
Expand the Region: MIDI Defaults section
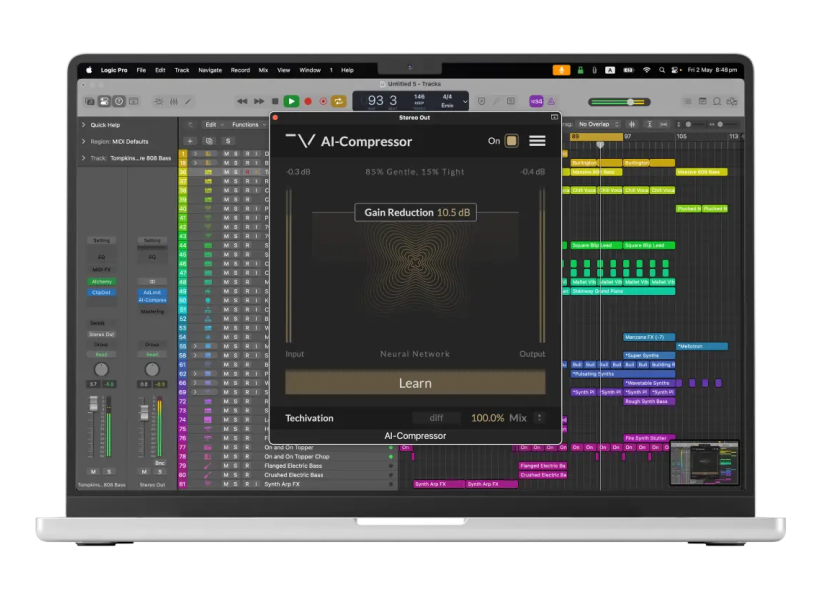(84, 142)
